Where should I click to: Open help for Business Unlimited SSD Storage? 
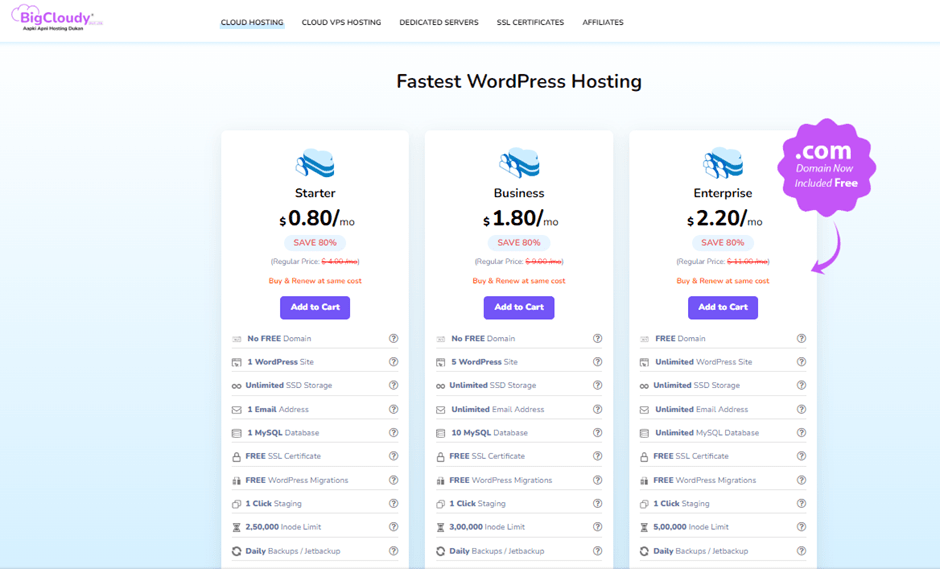(x=597, y=385)
